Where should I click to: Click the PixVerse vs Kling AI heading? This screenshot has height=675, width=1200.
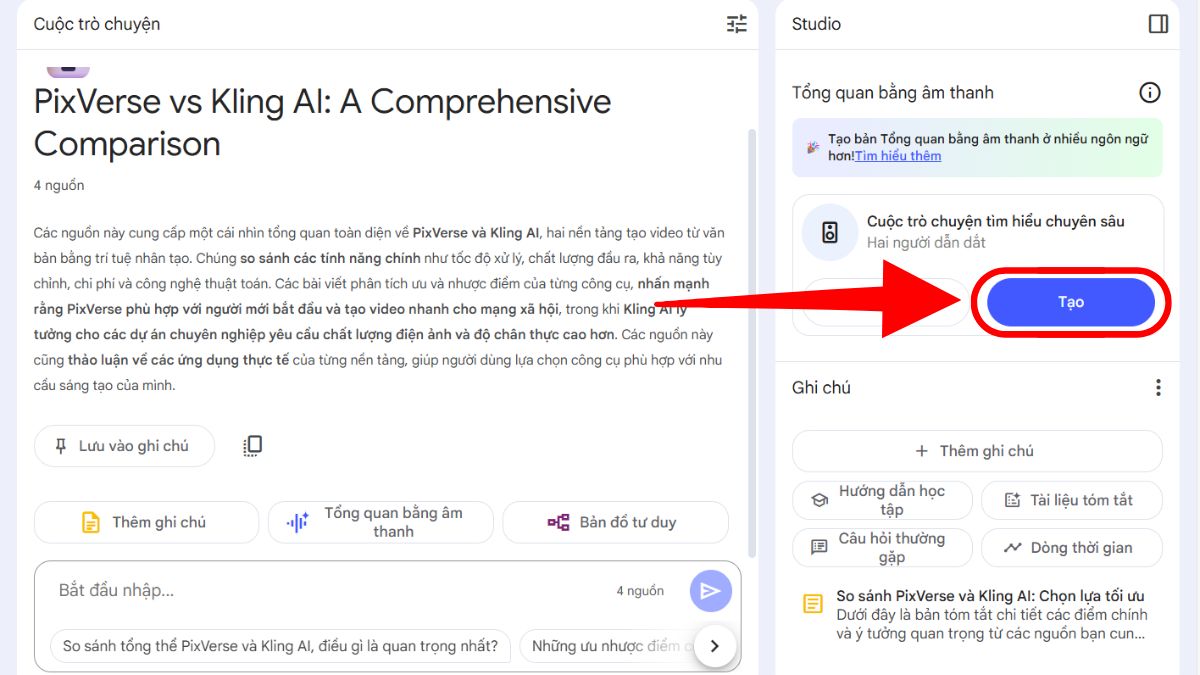click(x=322, y=122)
